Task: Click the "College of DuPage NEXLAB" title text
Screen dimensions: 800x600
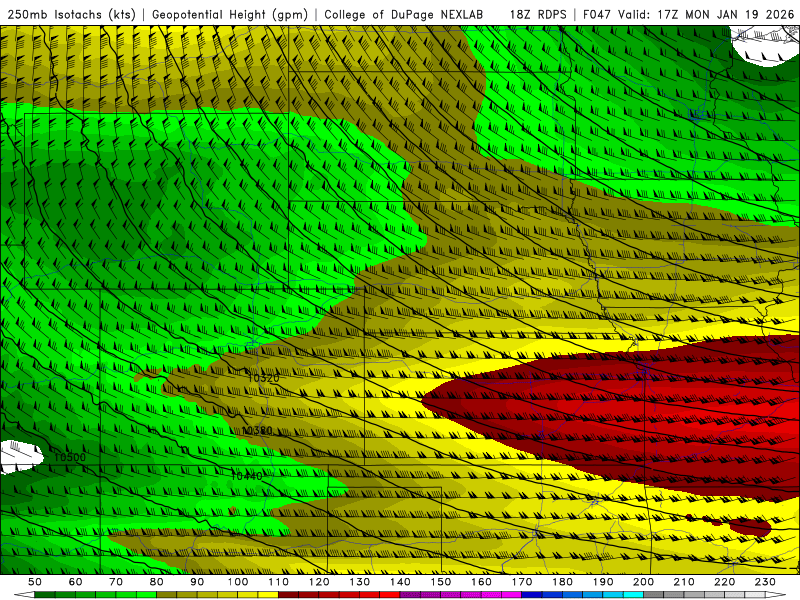Action: [403, 14]
